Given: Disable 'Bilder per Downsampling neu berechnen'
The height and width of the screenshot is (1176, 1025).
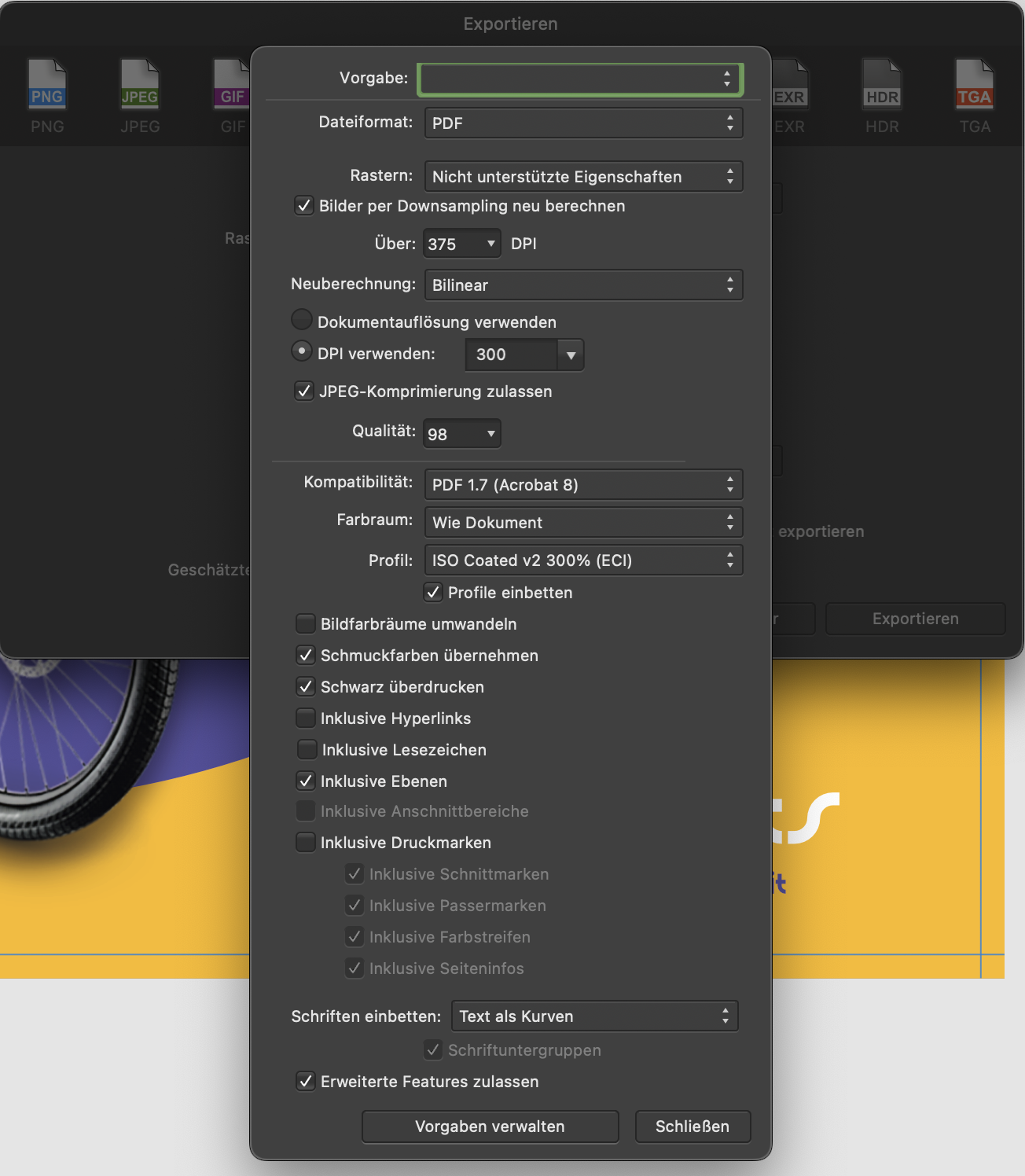Looking at the screenshot, I should coord(304,205).
